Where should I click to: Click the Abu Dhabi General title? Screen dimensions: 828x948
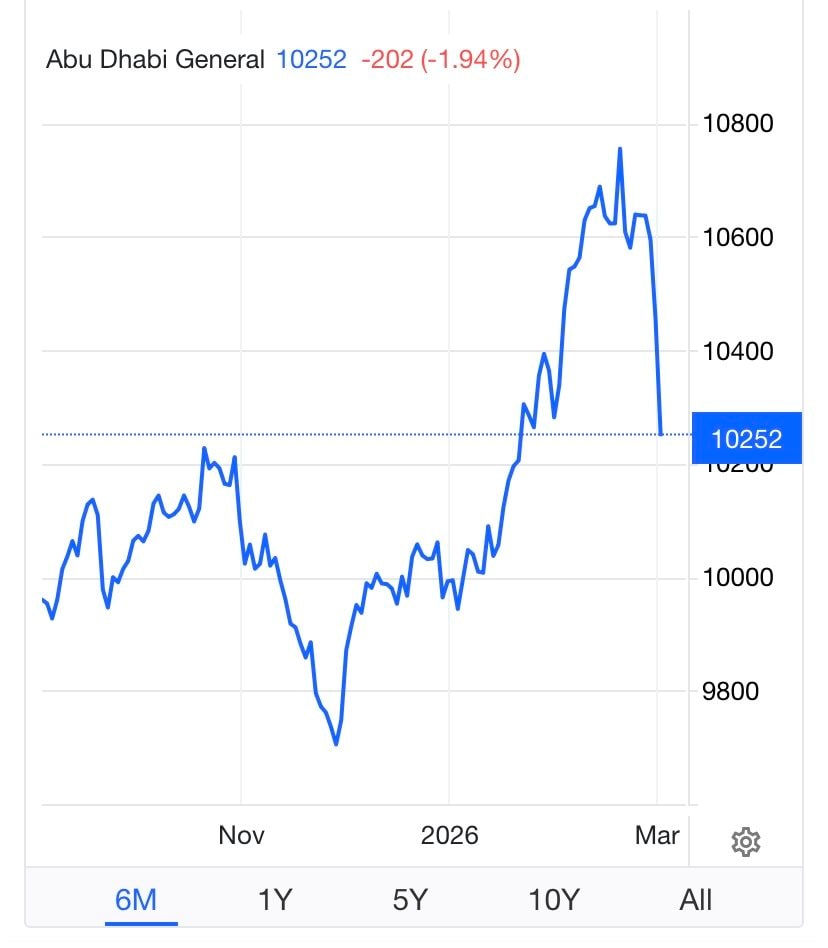pos(155,60)
